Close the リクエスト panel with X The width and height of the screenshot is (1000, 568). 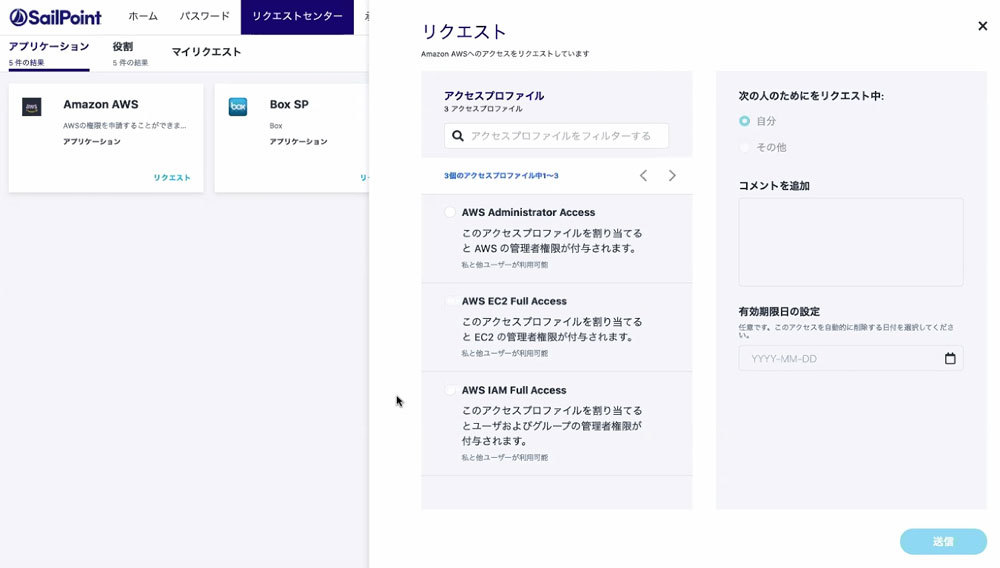pos(982,26)
